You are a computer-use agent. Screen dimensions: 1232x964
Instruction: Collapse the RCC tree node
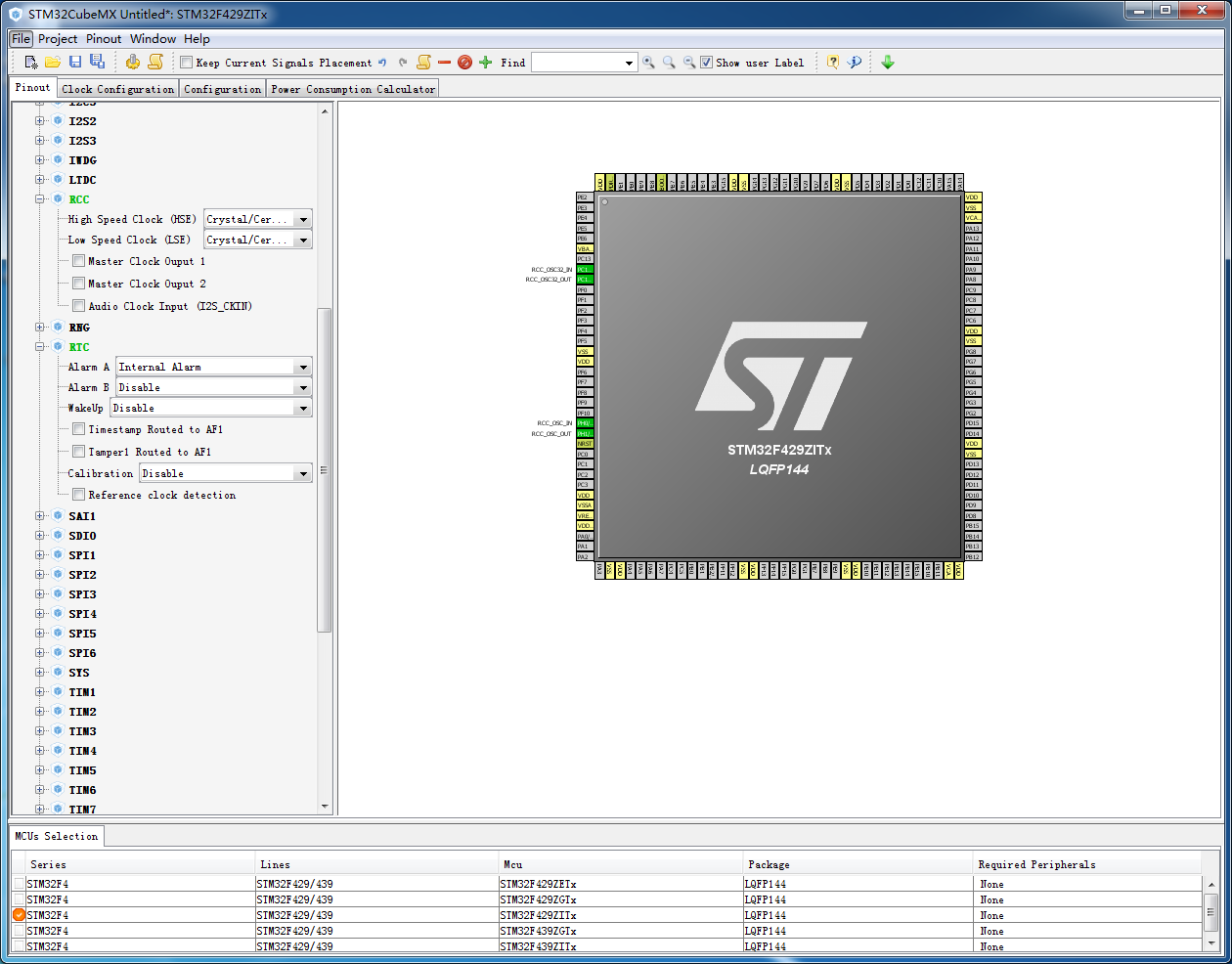tap(40, 198)
